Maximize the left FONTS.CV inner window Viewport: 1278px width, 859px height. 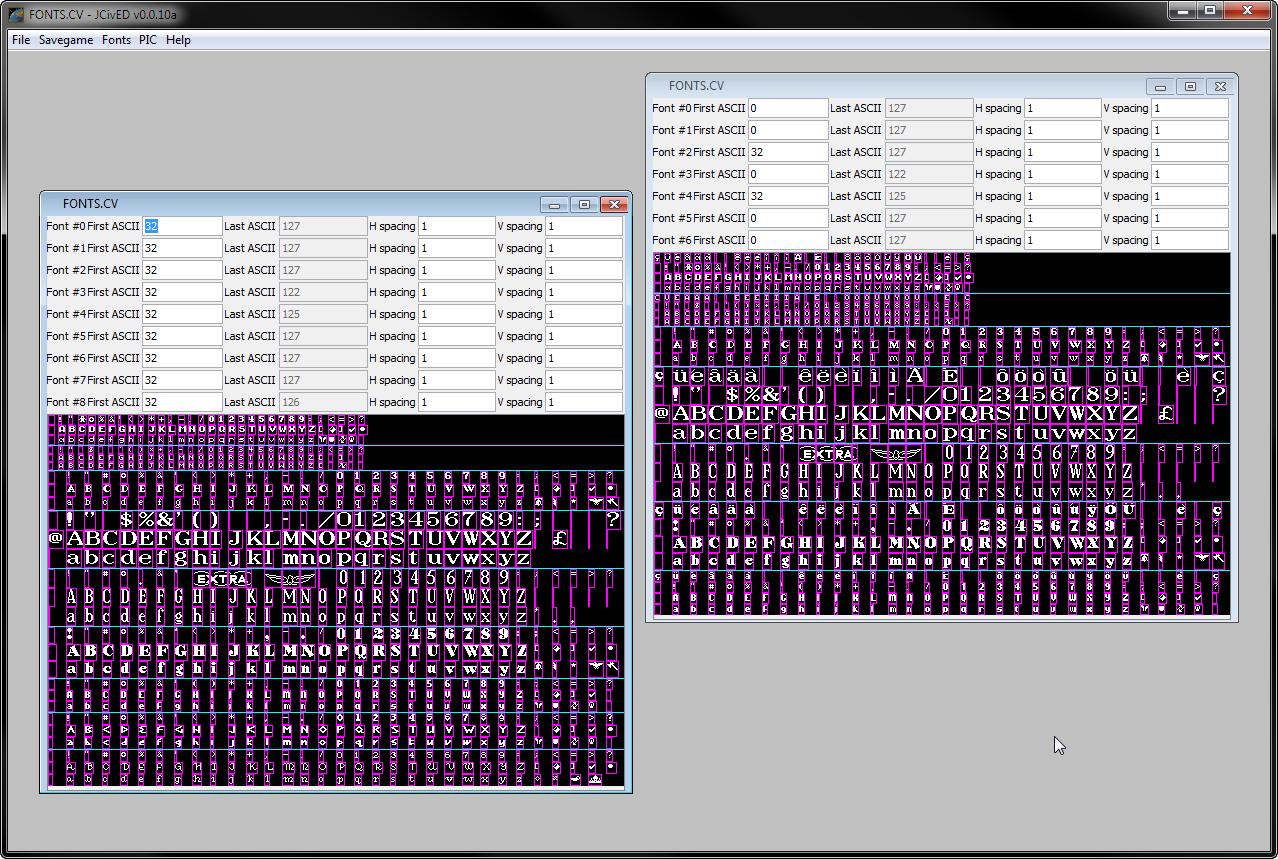point(584,205)
